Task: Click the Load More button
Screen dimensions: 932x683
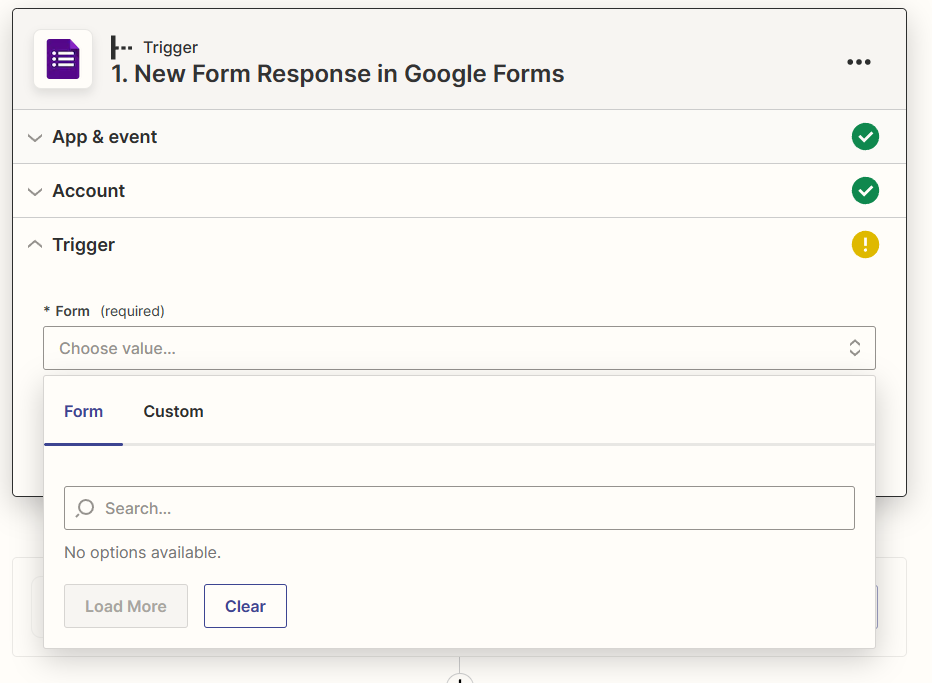Action: [126, 606]
